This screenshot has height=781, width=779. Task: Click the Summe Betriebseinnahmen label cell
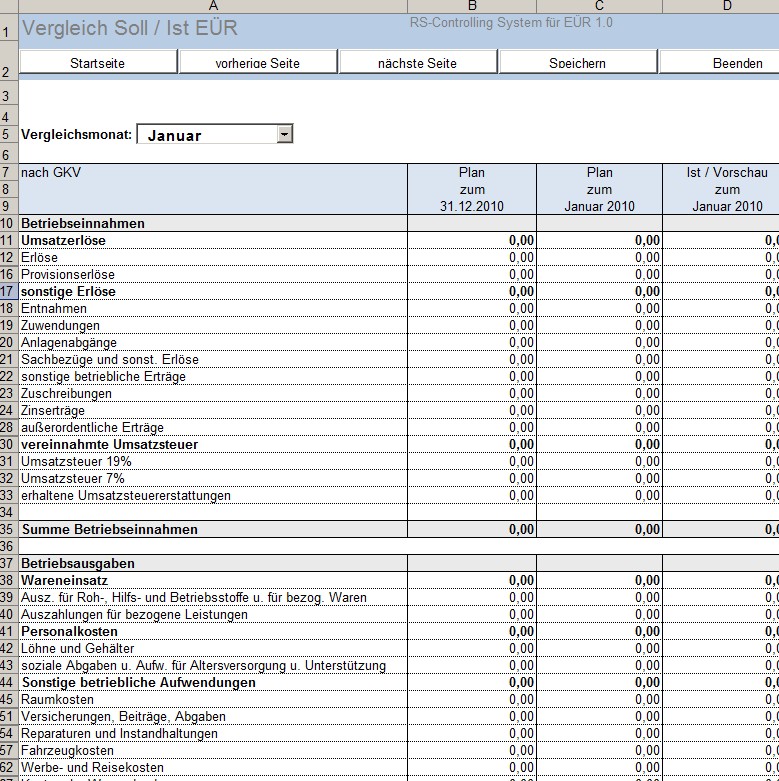click(212, 529)
